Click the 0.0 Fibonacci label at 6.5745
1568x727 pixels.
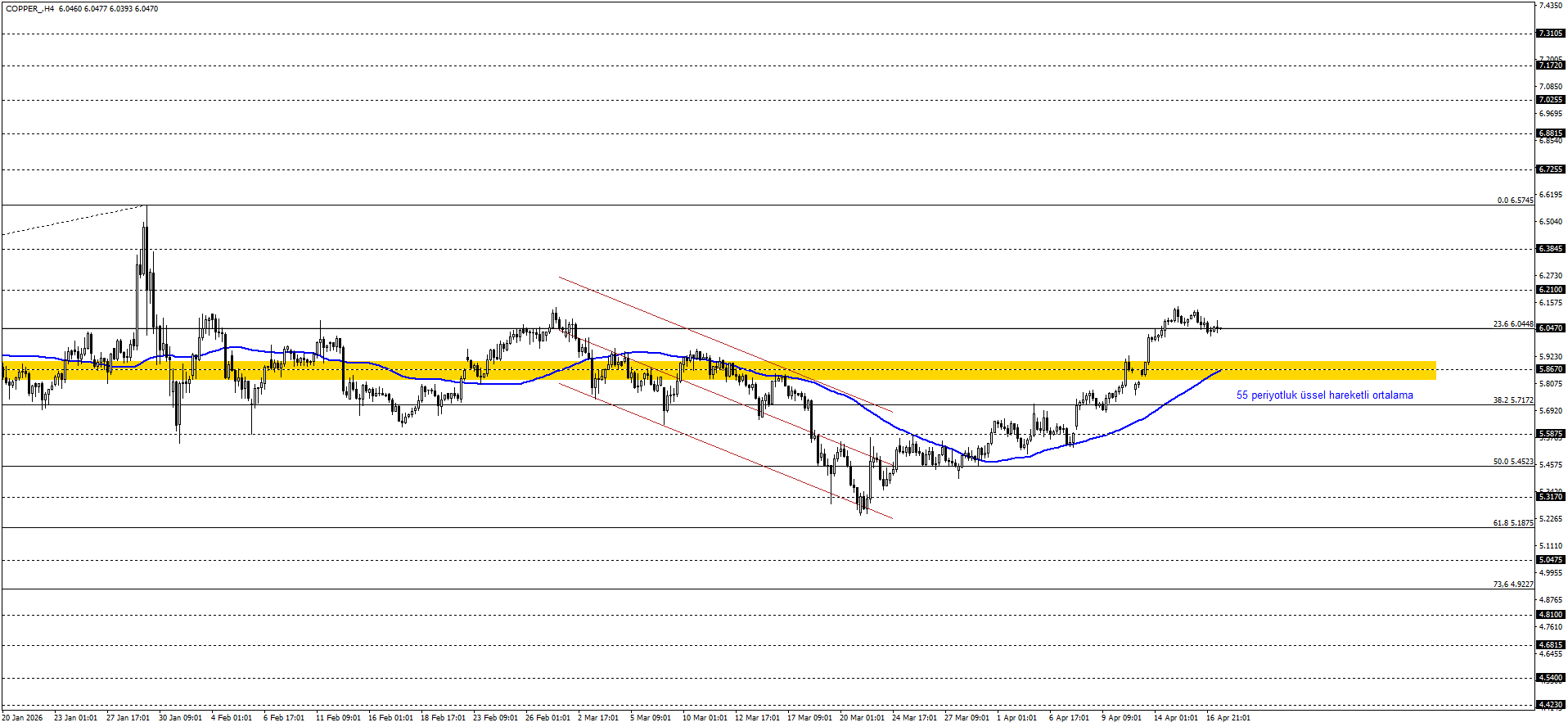point(1515,201)
